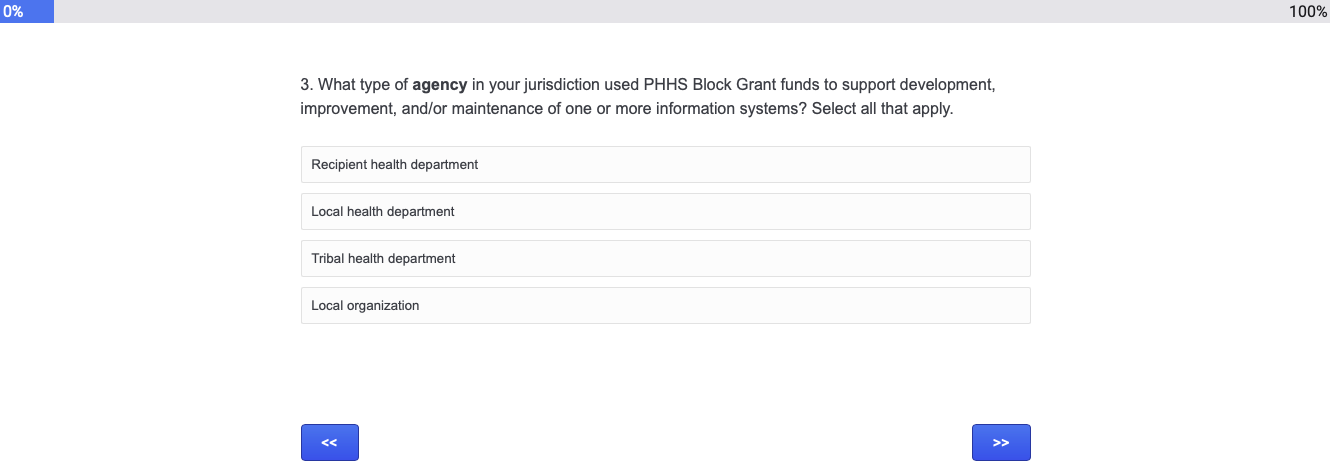The height and width of the screenshot is (474, 1330).
Task: Click the "Tribal health department" label text
Action: click(383, 259)
